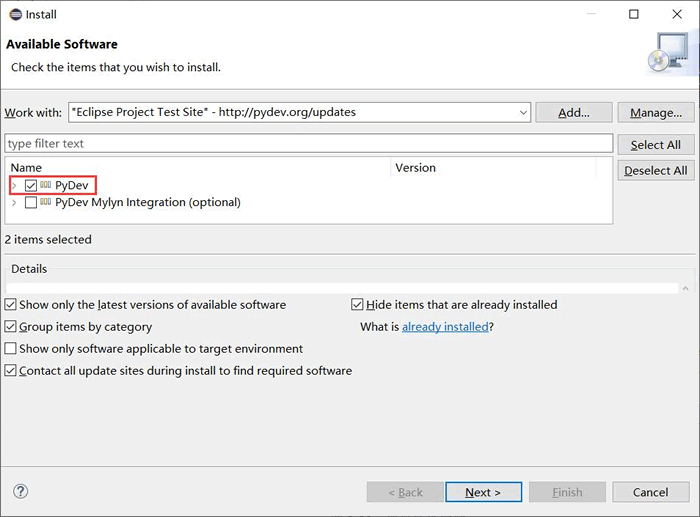
Task: Open the Work with site dropdown
Action: pyautogui.click(x=523, y=113)
